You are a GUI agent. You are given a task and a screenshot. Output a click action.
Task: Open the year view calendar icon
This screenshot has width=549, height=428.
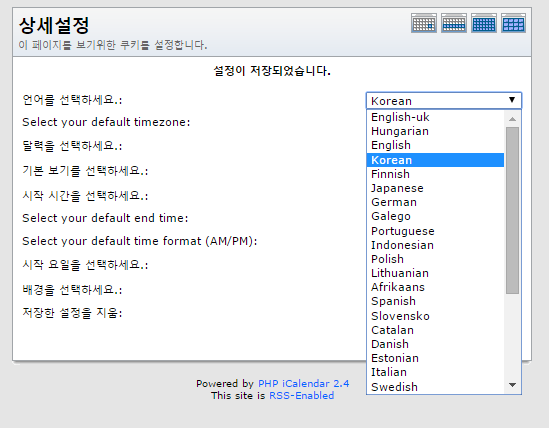513,23
